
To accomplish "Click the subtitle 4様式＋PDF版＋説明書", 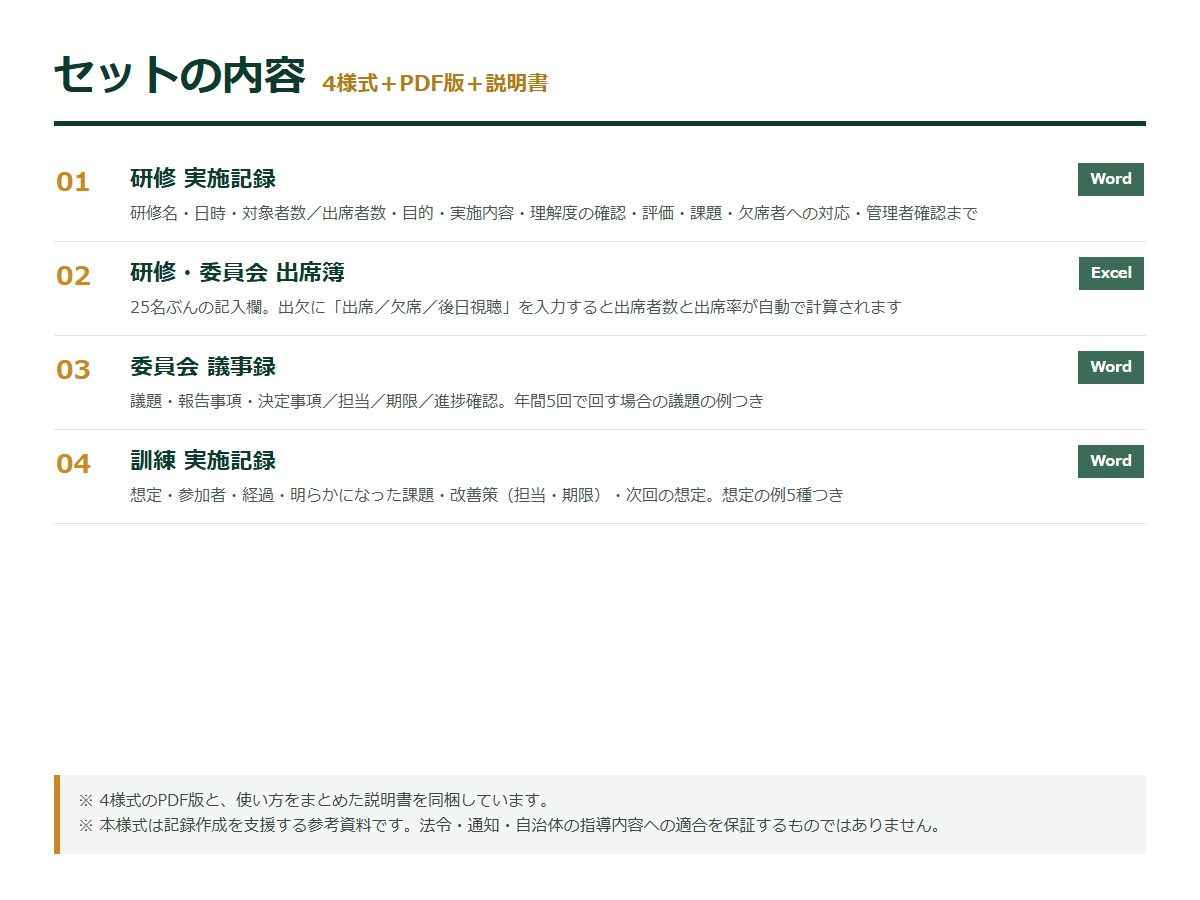I will point(435,83).
